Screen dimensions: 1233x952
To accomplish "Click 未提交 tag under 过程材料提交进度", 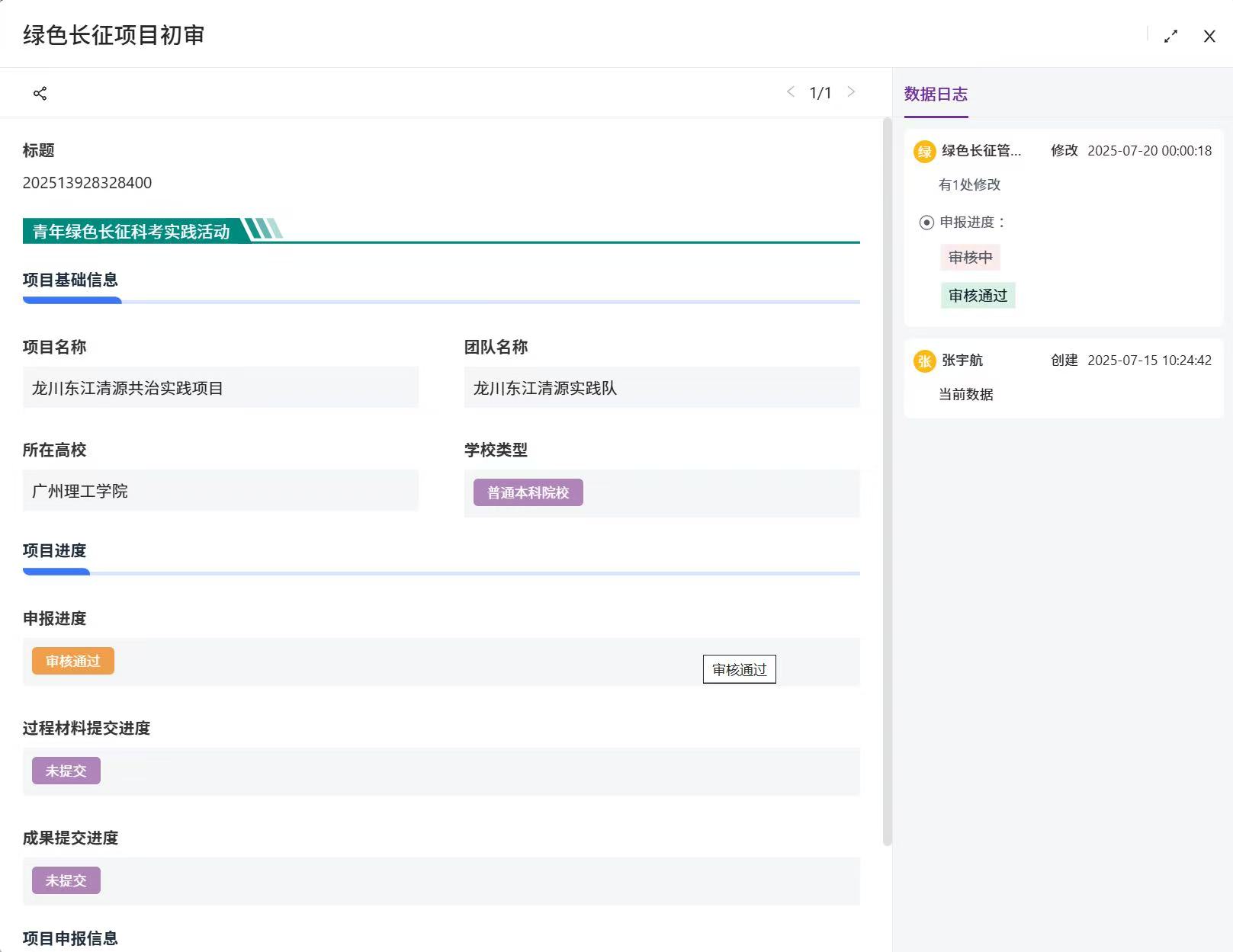I will tap(66, 771).
